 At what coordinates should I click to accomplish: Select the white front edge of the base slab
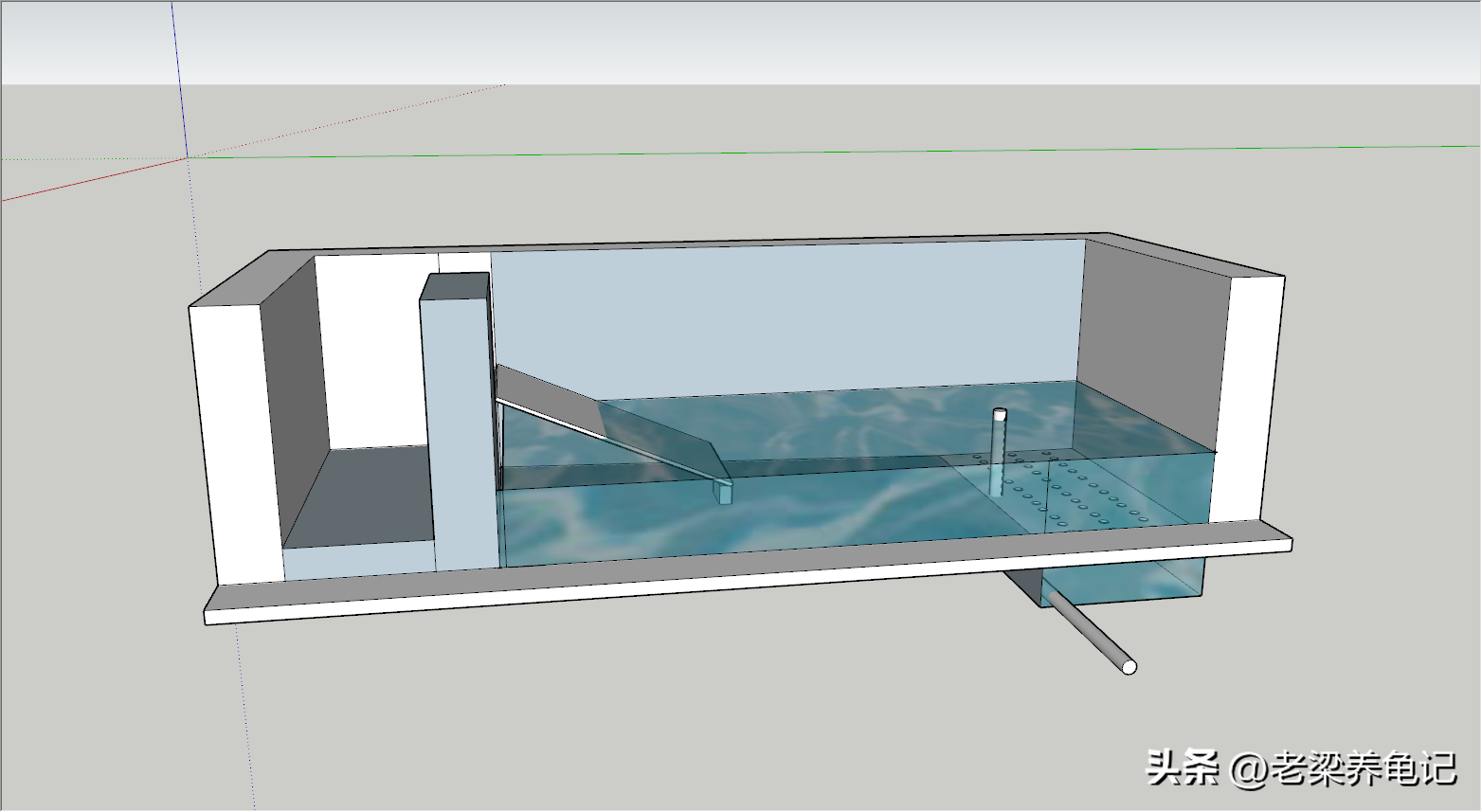(749, 582)
